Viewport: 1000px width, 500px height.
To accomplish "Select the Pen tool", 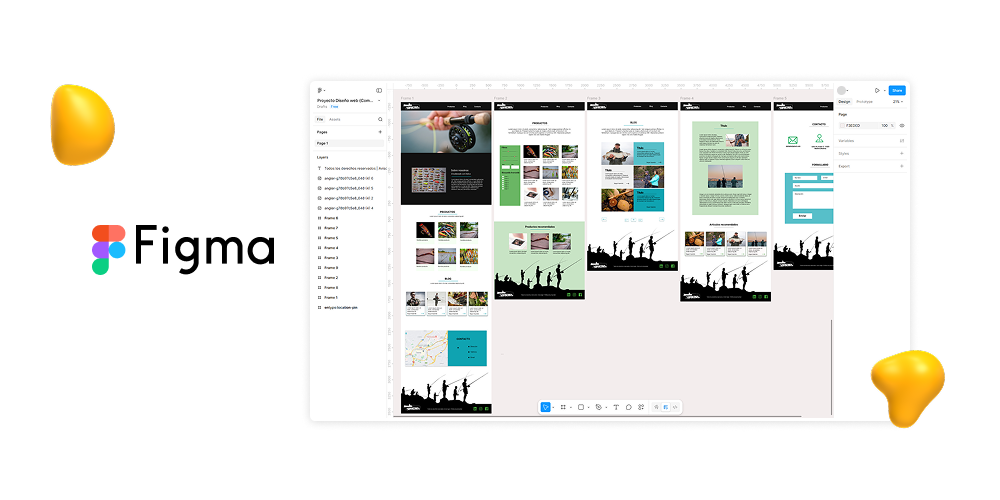I will click(598, 407).
